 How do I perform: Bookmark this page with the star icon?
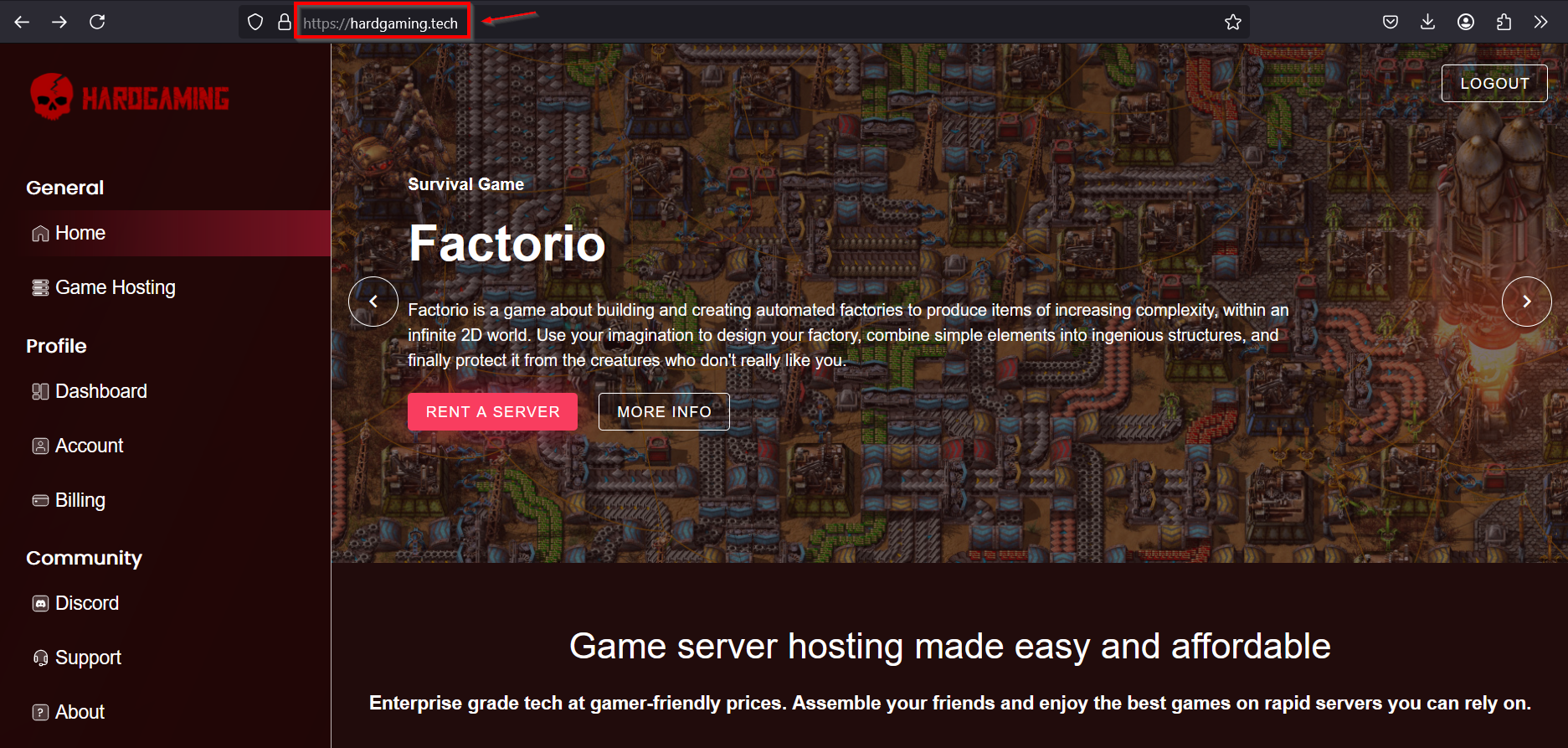coord(1232,22)
